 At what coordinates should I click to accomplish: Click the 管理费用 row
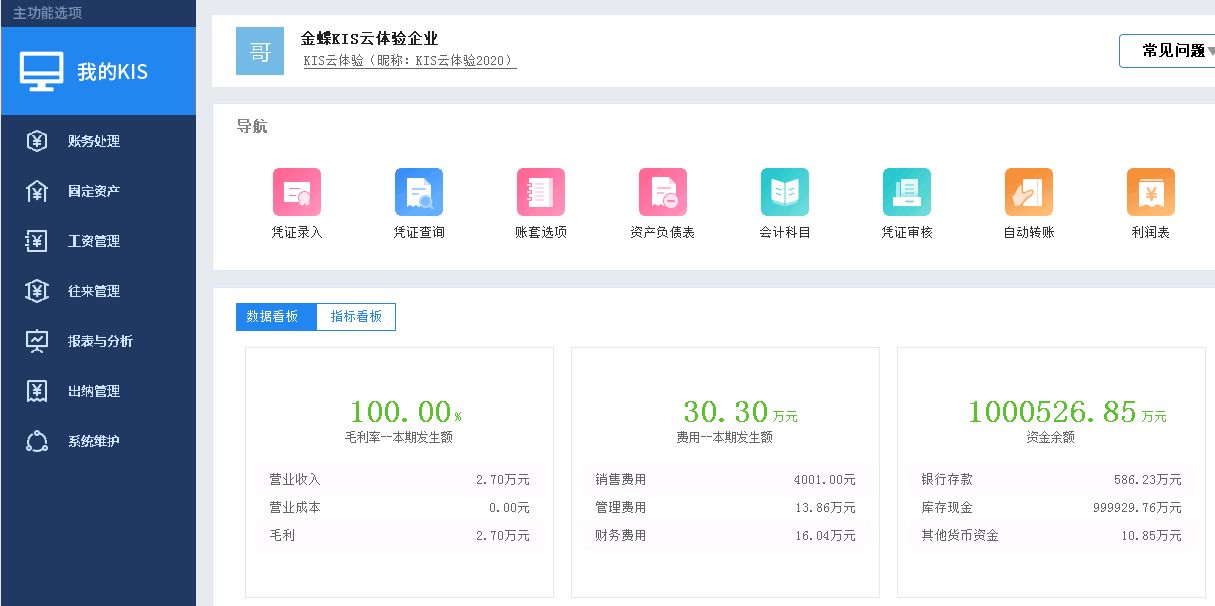[x=725, y=507]
